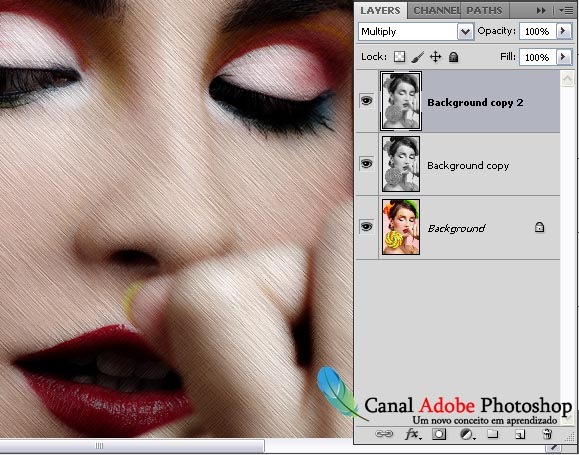
Task: Open the Multiply blend mode dropdown
Action: point(416,32)
